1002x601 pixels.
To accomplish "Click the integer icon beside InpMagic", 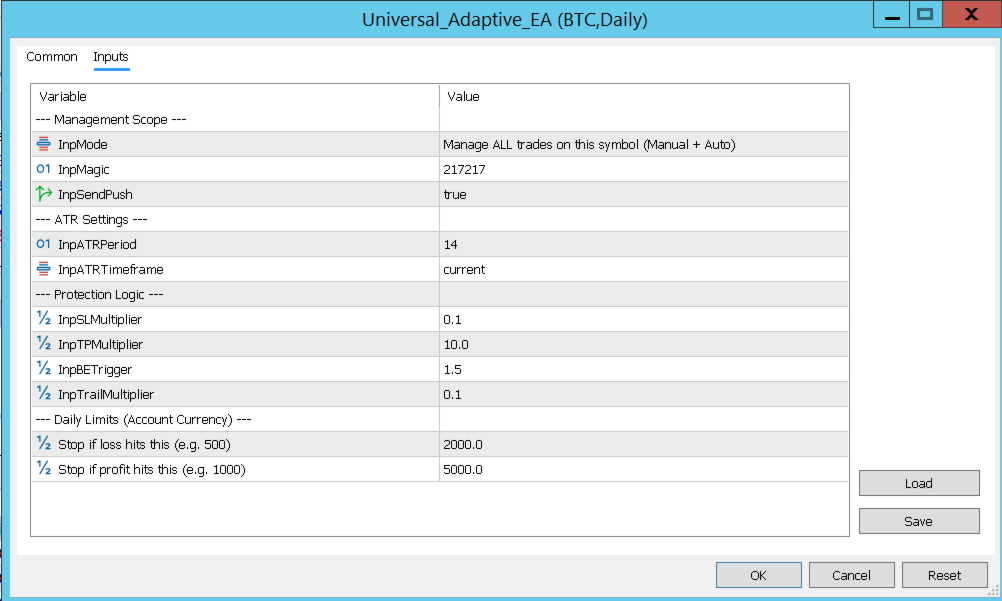I will click(43, 169).
